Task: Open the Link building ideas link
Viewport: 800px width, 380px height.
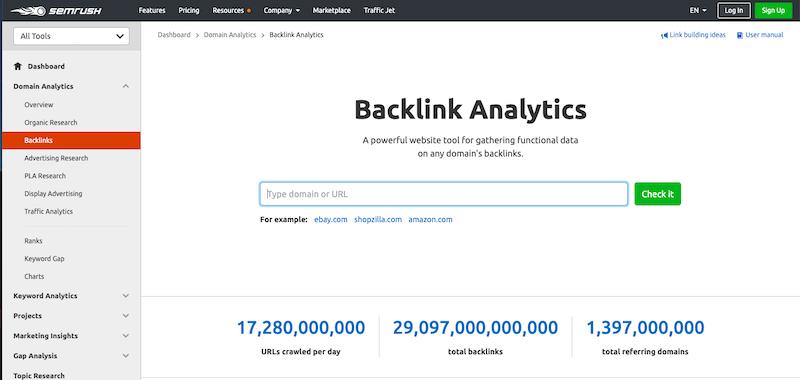Action: [x=697, y=35]
